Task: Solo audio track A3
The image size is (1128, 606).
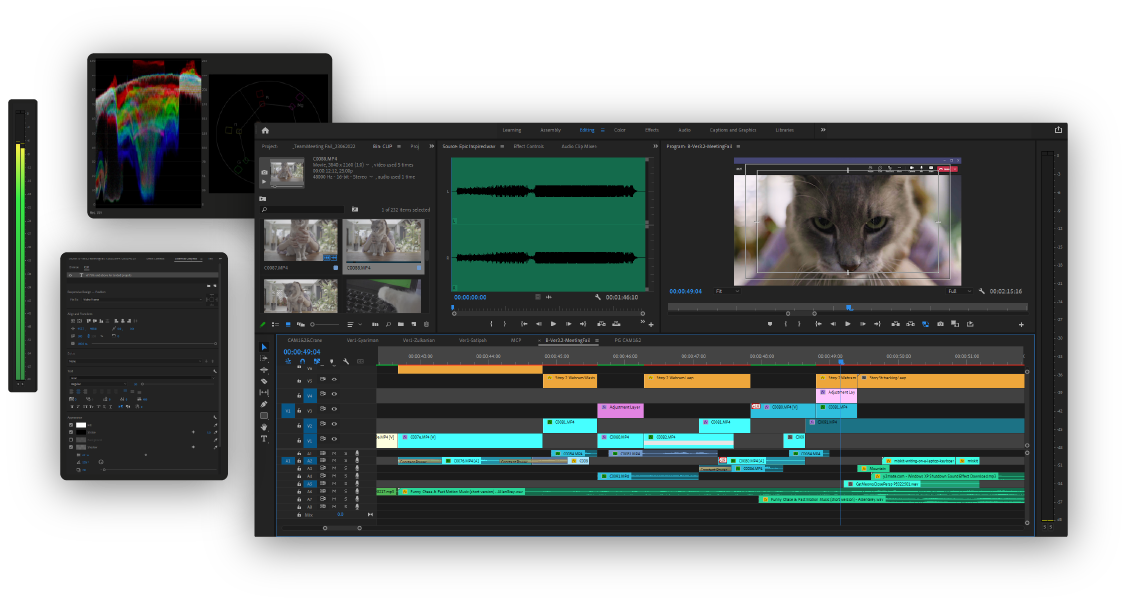Action: pos(345,469)
